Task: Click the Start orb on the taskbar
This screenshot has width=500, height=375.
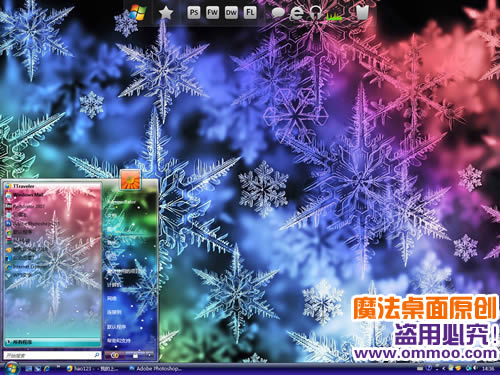Action: click(x=11, y=368)
